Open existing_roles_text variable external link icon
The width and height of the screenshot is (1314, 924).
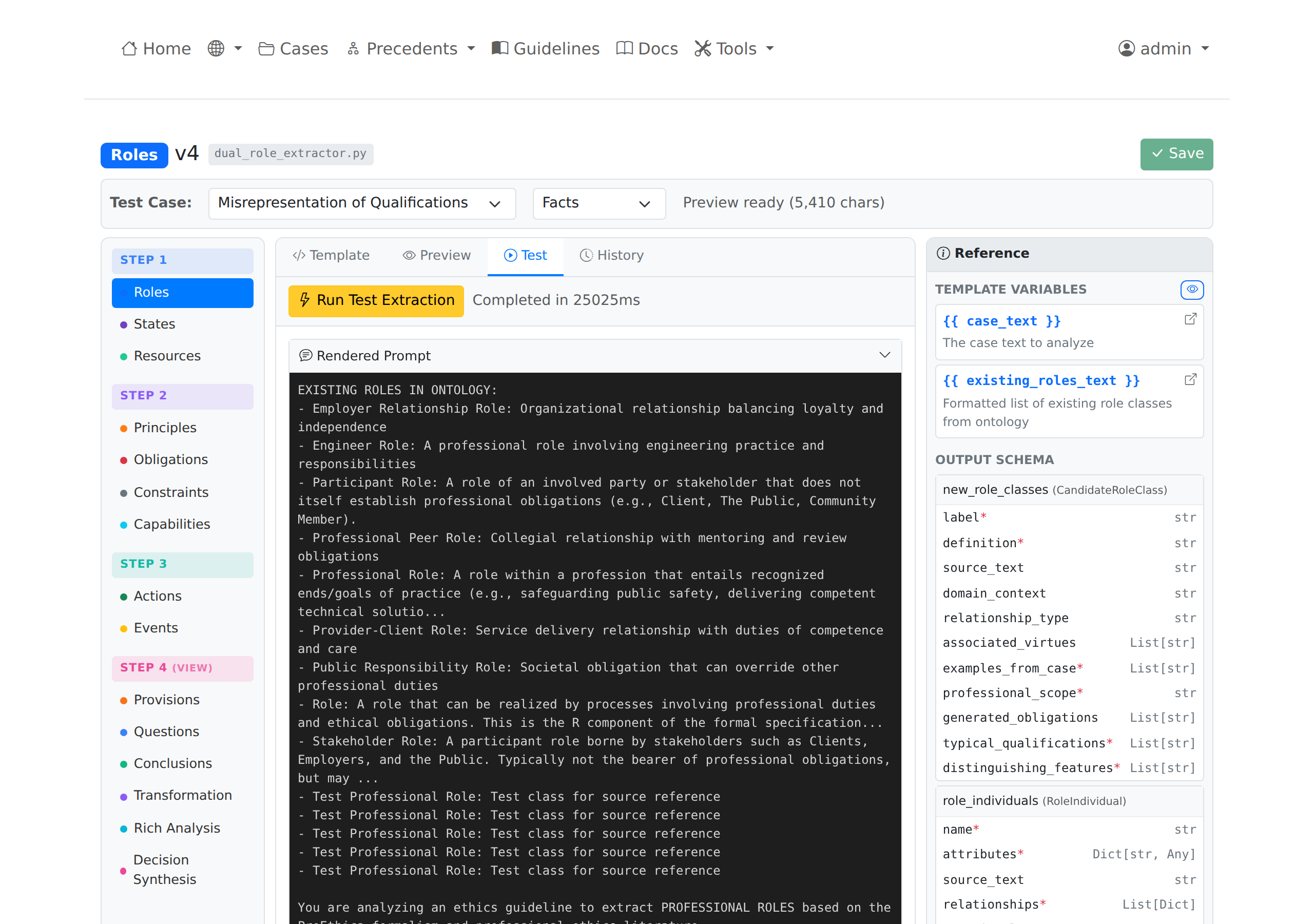coord(1190,380)
